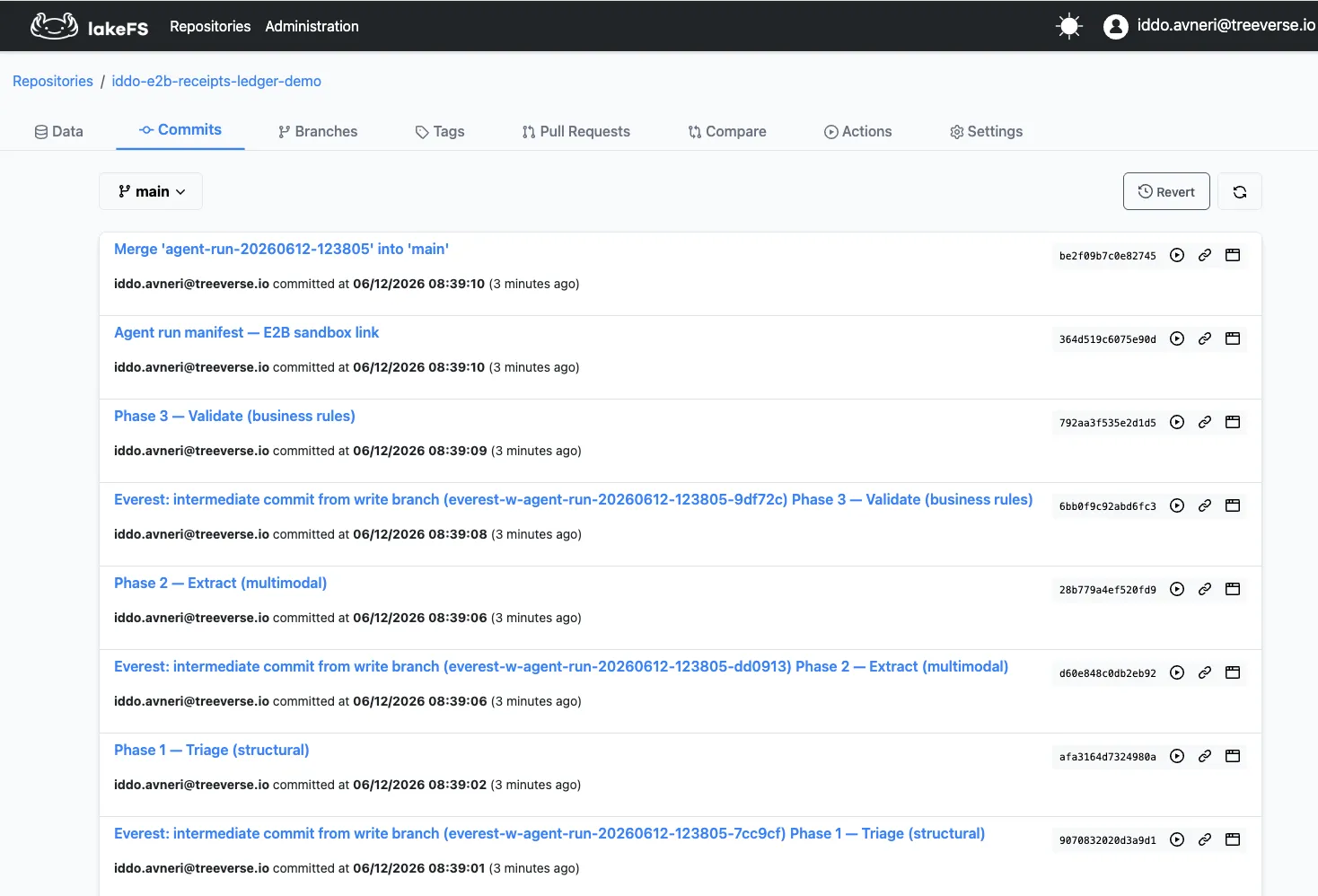
Task: Copy link icon for commit 792aa3f535e2d1d5
Action: (1205, 422)
